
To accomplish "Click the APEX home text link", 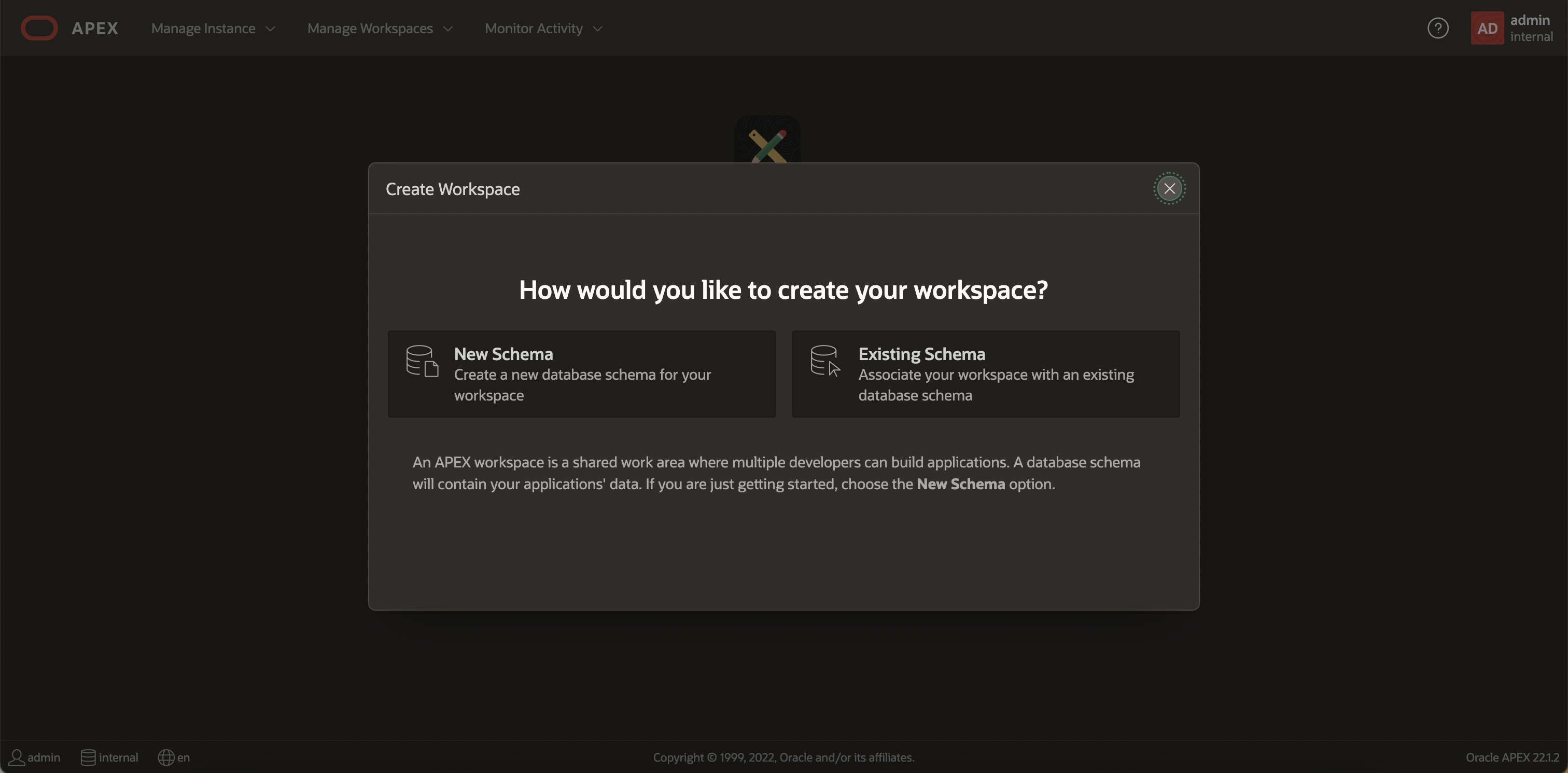I will click(x=95, y=28).
